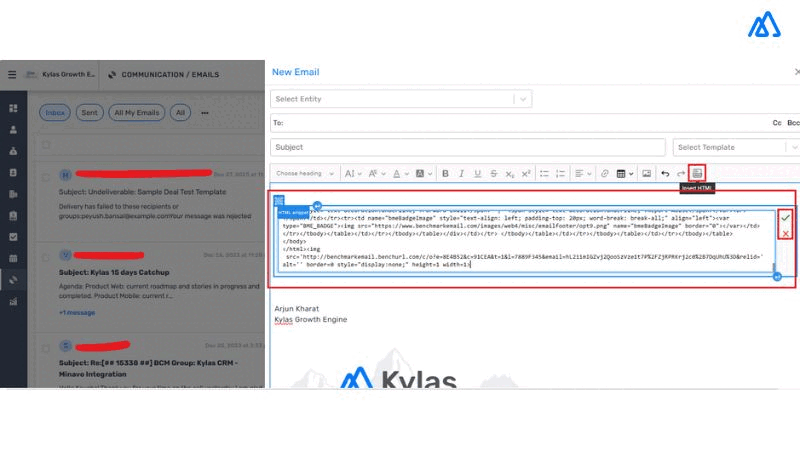Open the font family dropdown
800x450 pixels.
(x=377, y=173)
